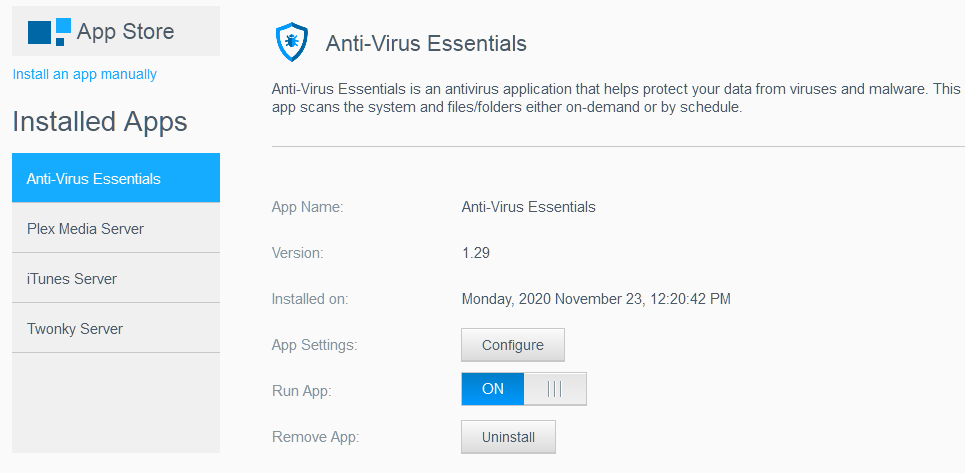The width and height of the screenshot is (965, 473).
Task: Open iTunes Server app entry
Action: pos(116,278)
